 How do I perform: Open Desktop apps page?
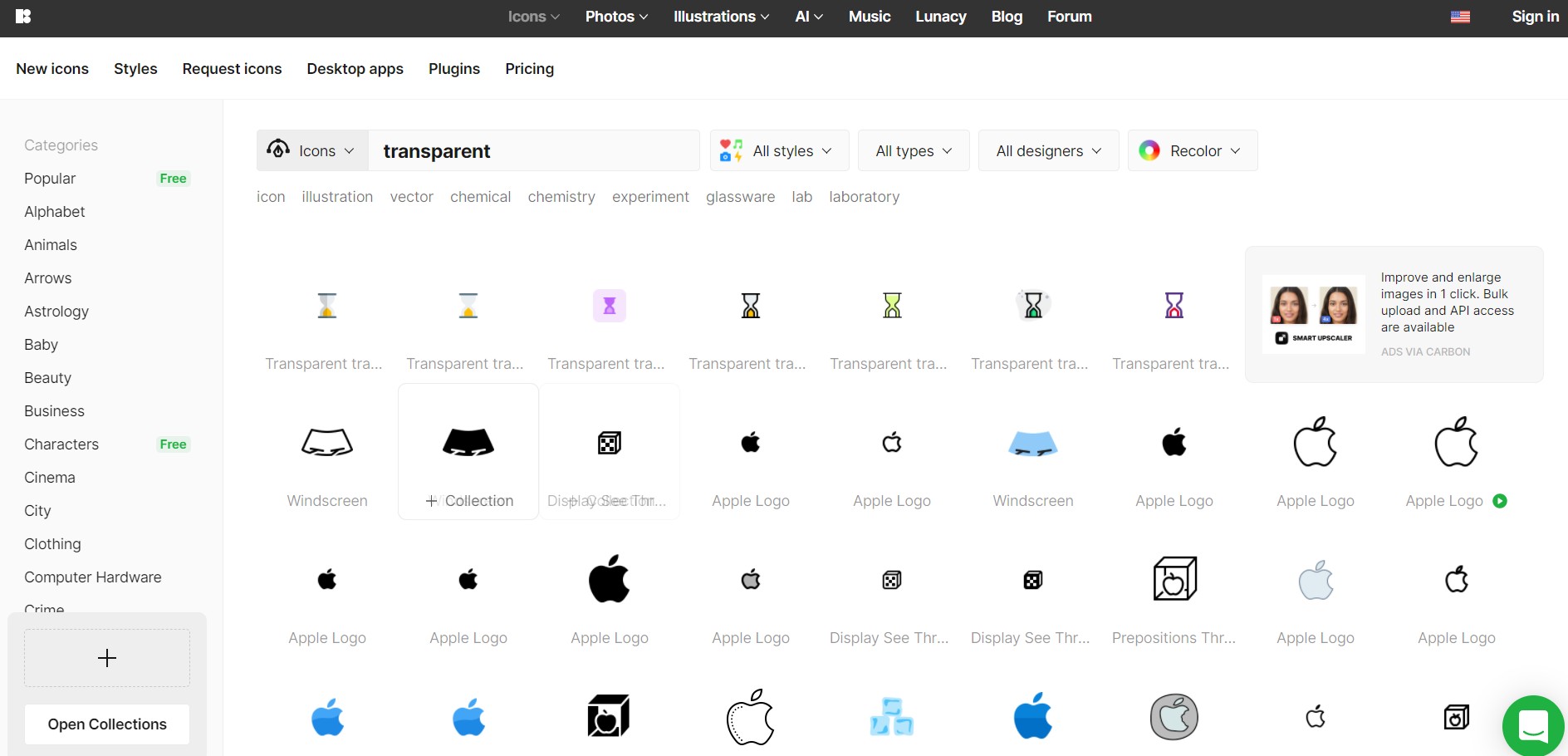pyautogui.click(x=355, y=69)
